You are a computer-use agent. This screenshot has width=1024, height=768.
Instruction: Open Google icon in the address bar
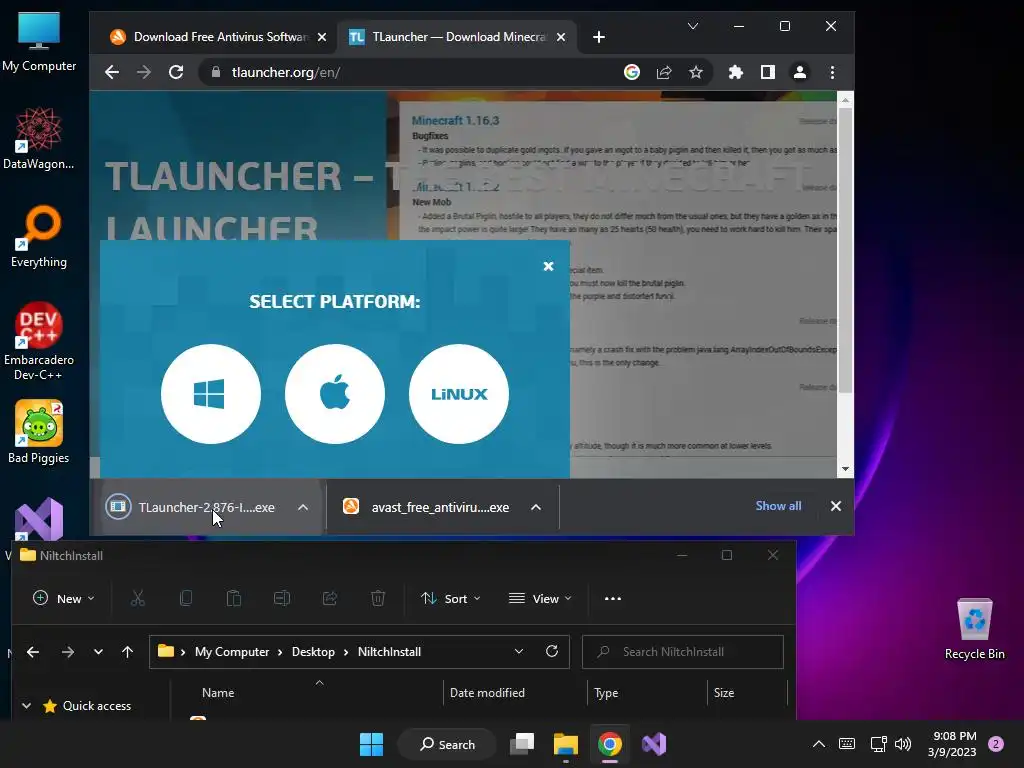pyautogui.click(x=632, y=72)
